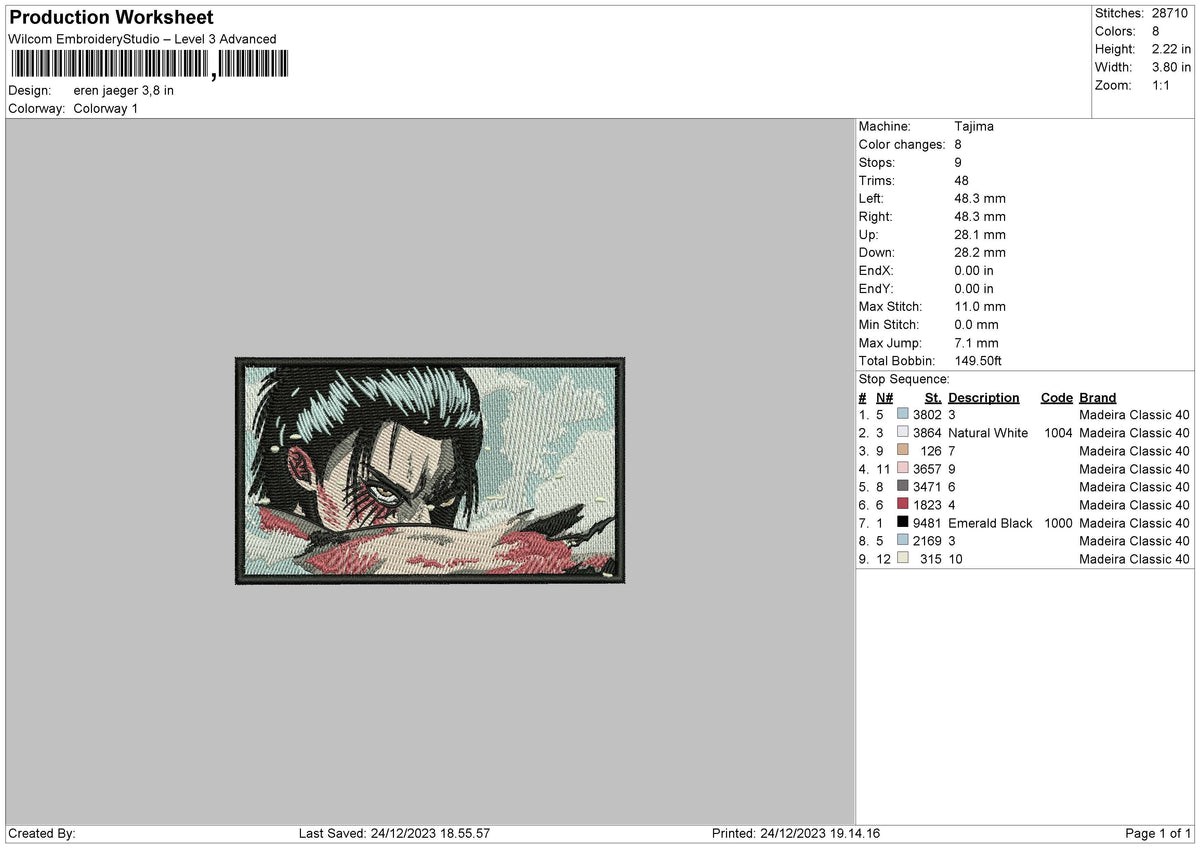Click the Zoom value 1:1
This screenshot has width=1200, height=848.
[1162, 85]
